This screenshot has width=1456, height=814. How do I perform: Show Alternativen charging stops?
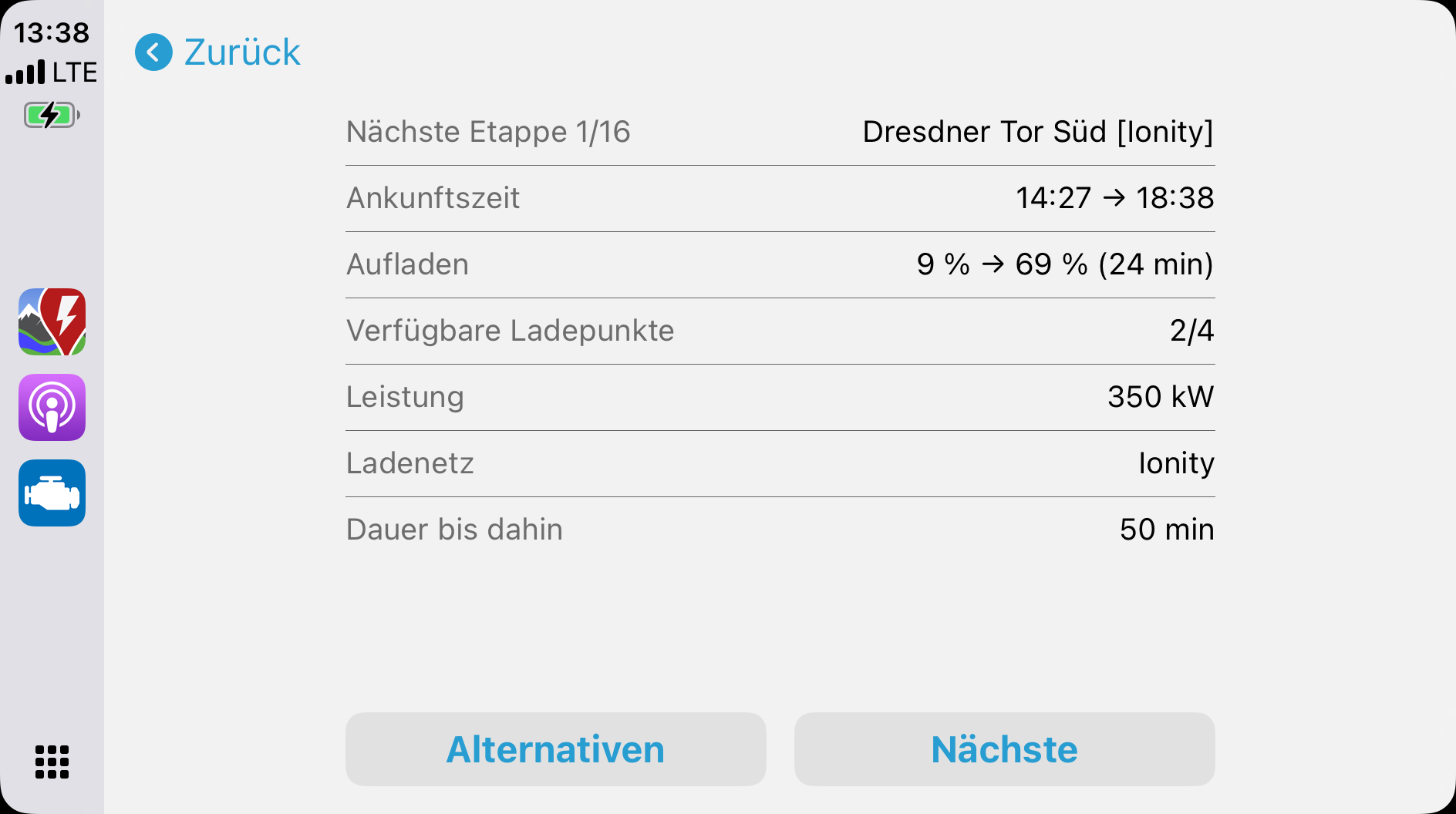coord(555,749)
